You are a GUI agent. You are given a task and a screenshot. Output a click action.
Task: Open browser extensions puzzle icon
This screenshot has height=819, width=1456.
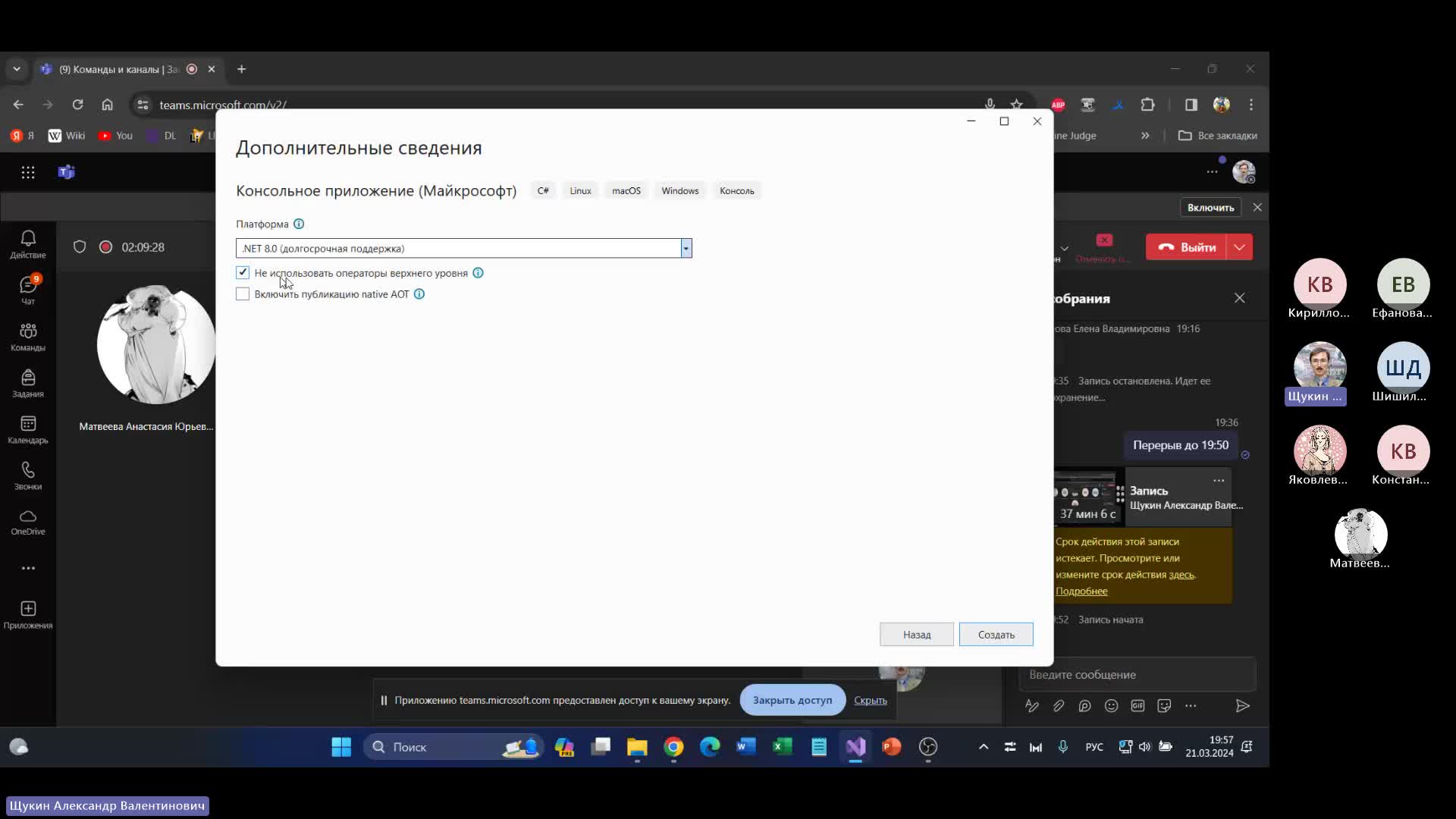[1147, 105]
